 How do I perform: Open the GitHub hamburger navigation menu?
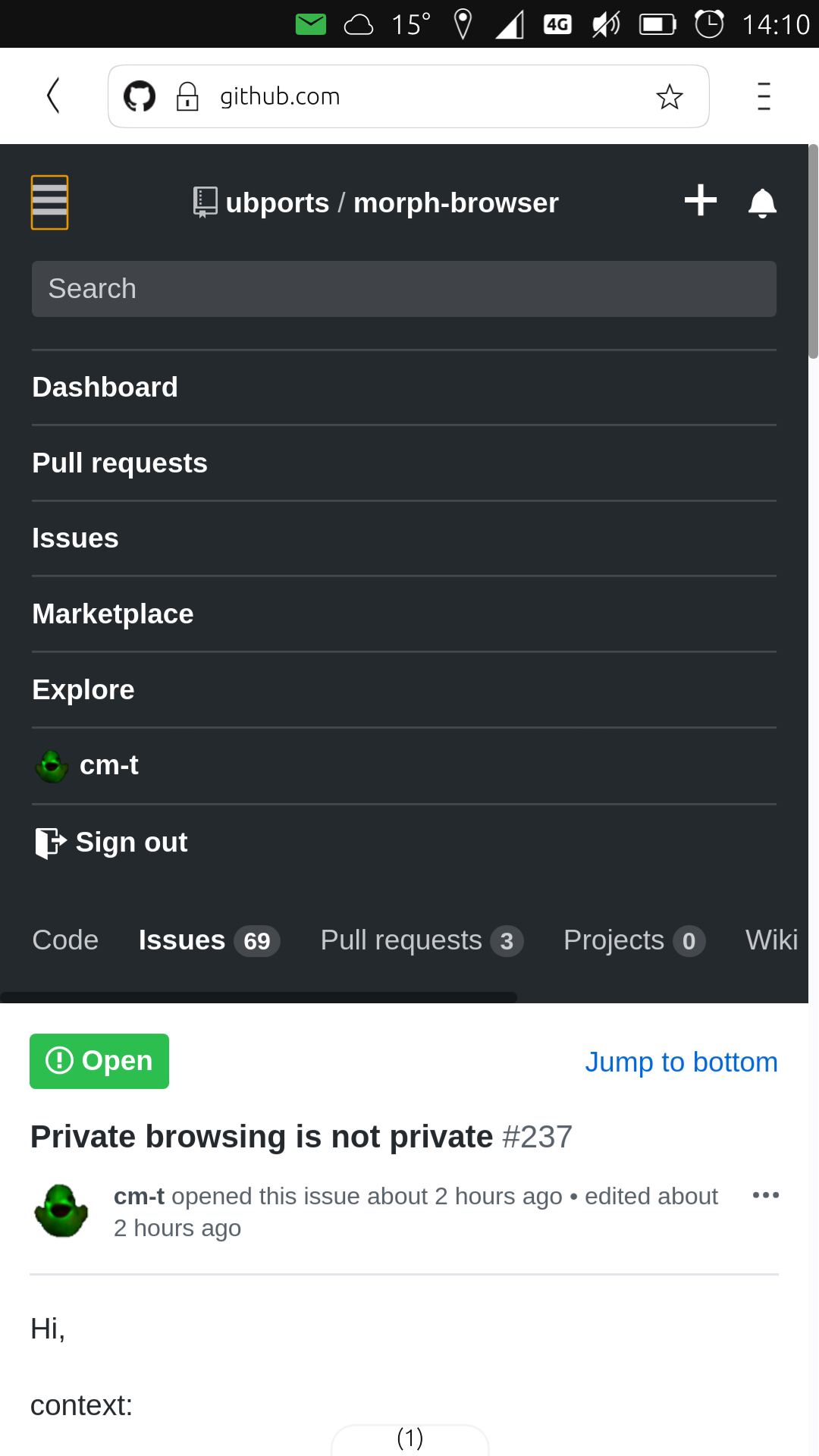49,201
